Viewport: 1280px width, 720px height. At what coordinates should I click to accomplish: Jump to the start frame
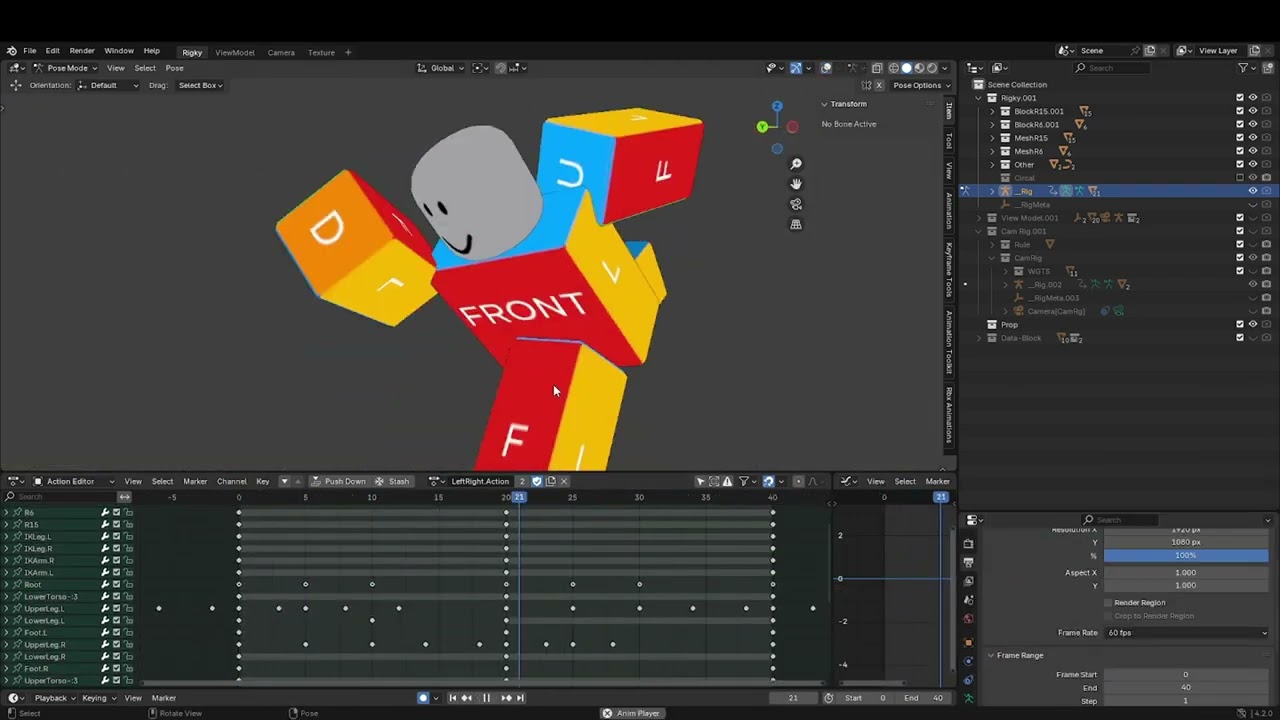pos(452,698)
